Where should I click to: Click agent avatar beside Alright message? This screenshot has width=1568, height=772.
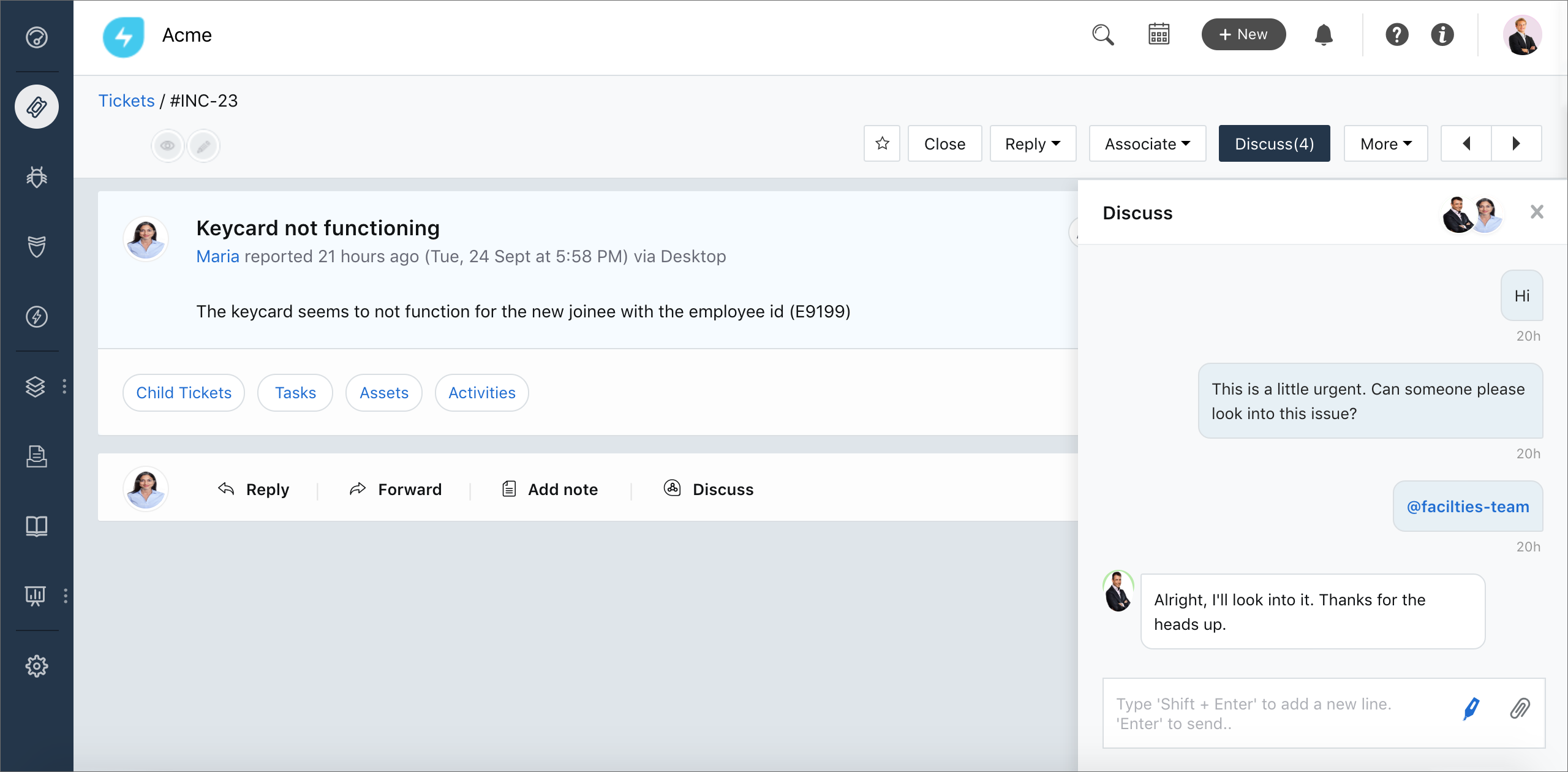tap(1118, 591)
